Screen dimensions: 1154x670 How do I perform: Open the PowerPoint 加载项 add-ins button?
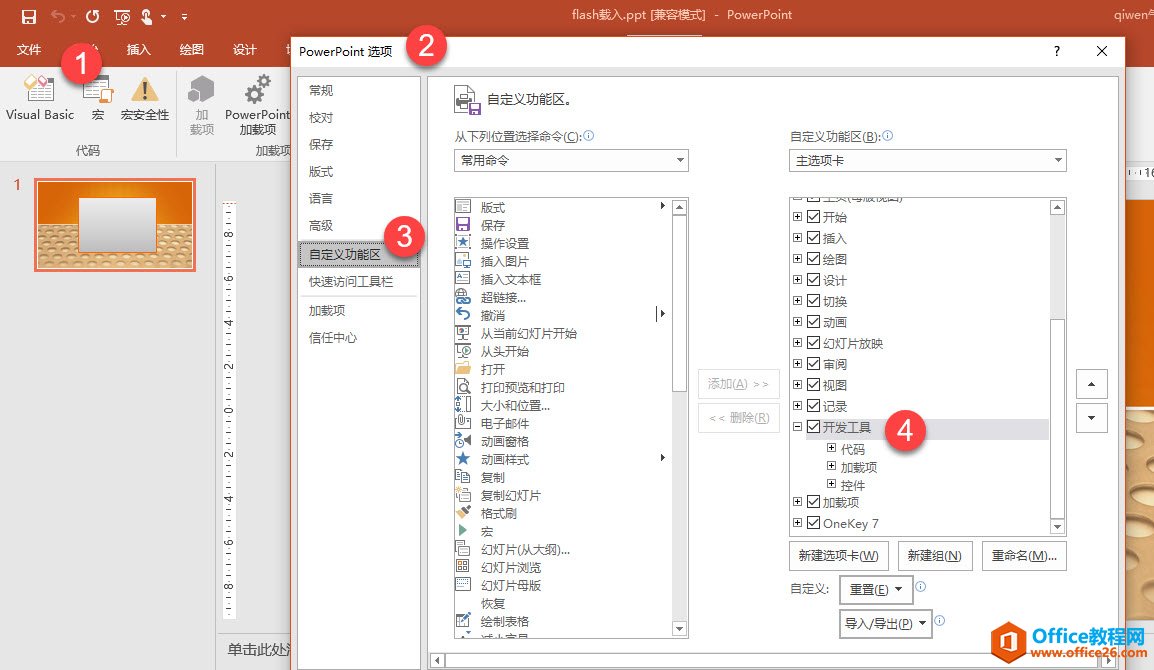tap(258, 105)
